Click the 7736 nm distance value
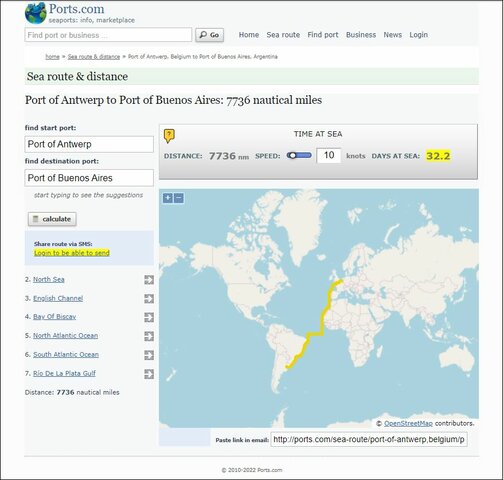Viewport: 503px width, 480px height. pyautogui.click(x=229, y=156)
